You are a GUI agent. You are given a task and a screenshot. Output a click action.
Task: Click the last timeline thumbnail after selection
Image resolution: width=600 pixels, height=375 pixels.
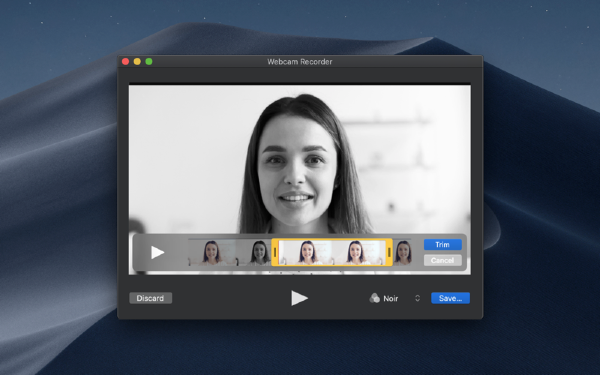coord(402,253)
